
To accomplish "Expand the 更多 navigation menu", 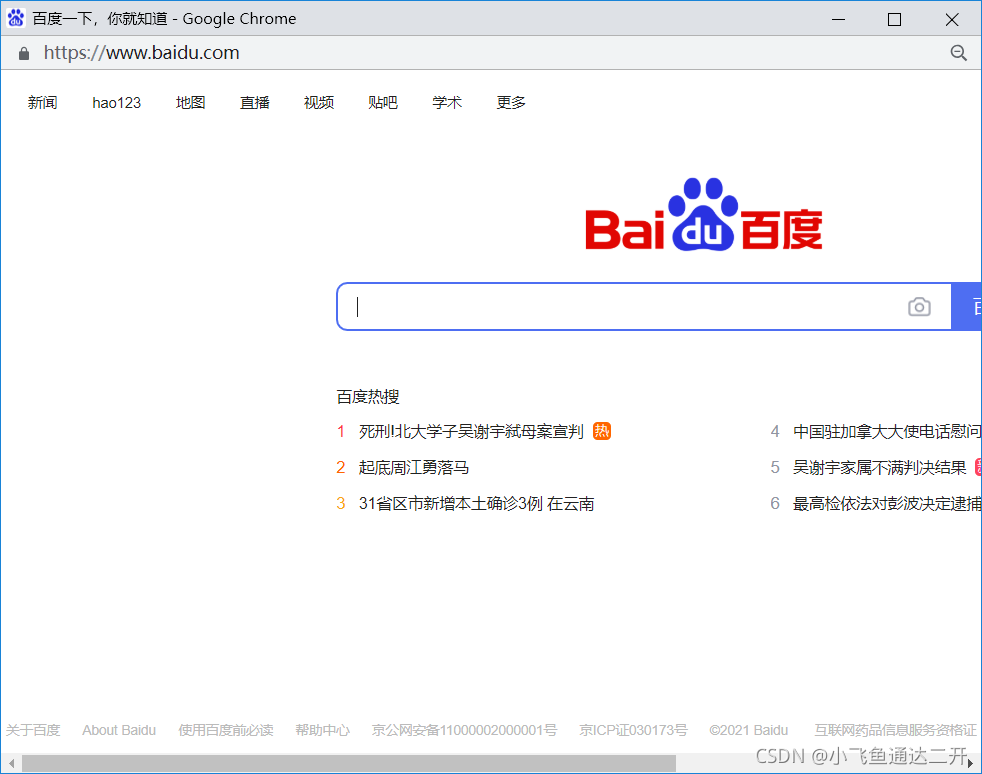I will [x=511, y=102].
